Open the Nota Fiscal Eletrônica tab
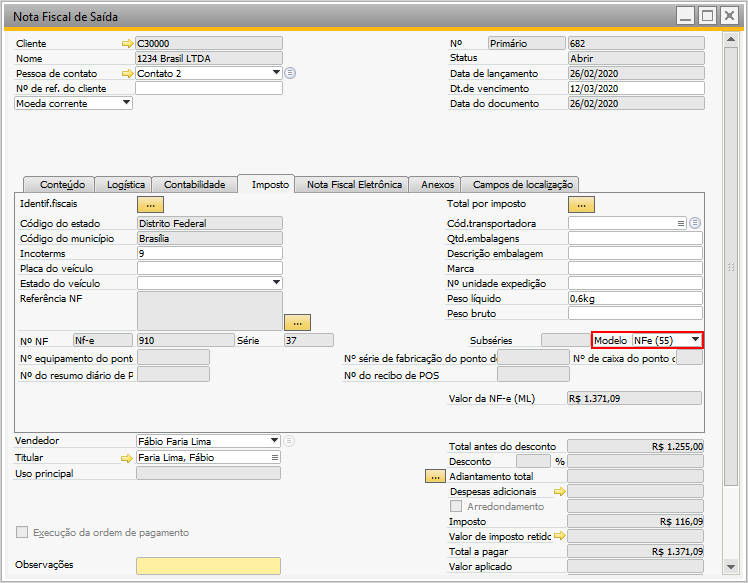 pyautogui.click(x=353, y=185)
